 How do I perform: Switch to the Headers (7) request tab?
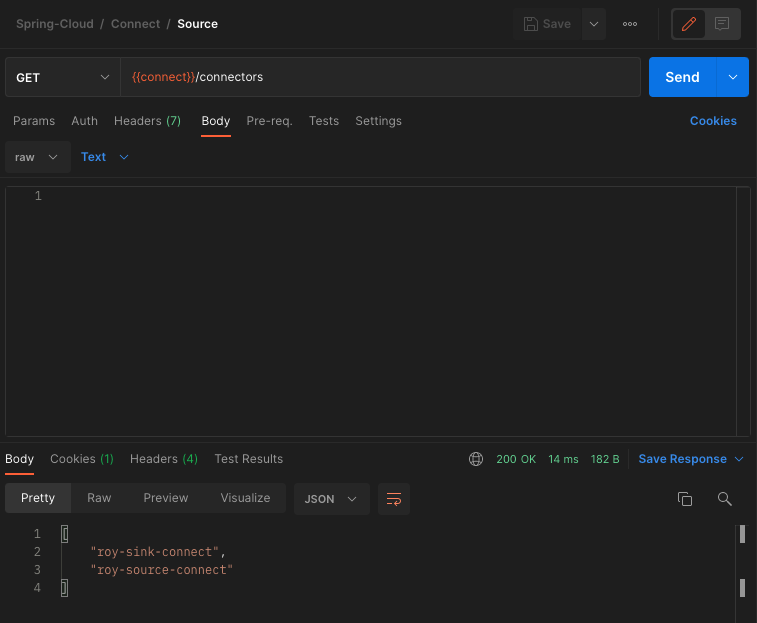pyautogui.click(x=147, y=121)
